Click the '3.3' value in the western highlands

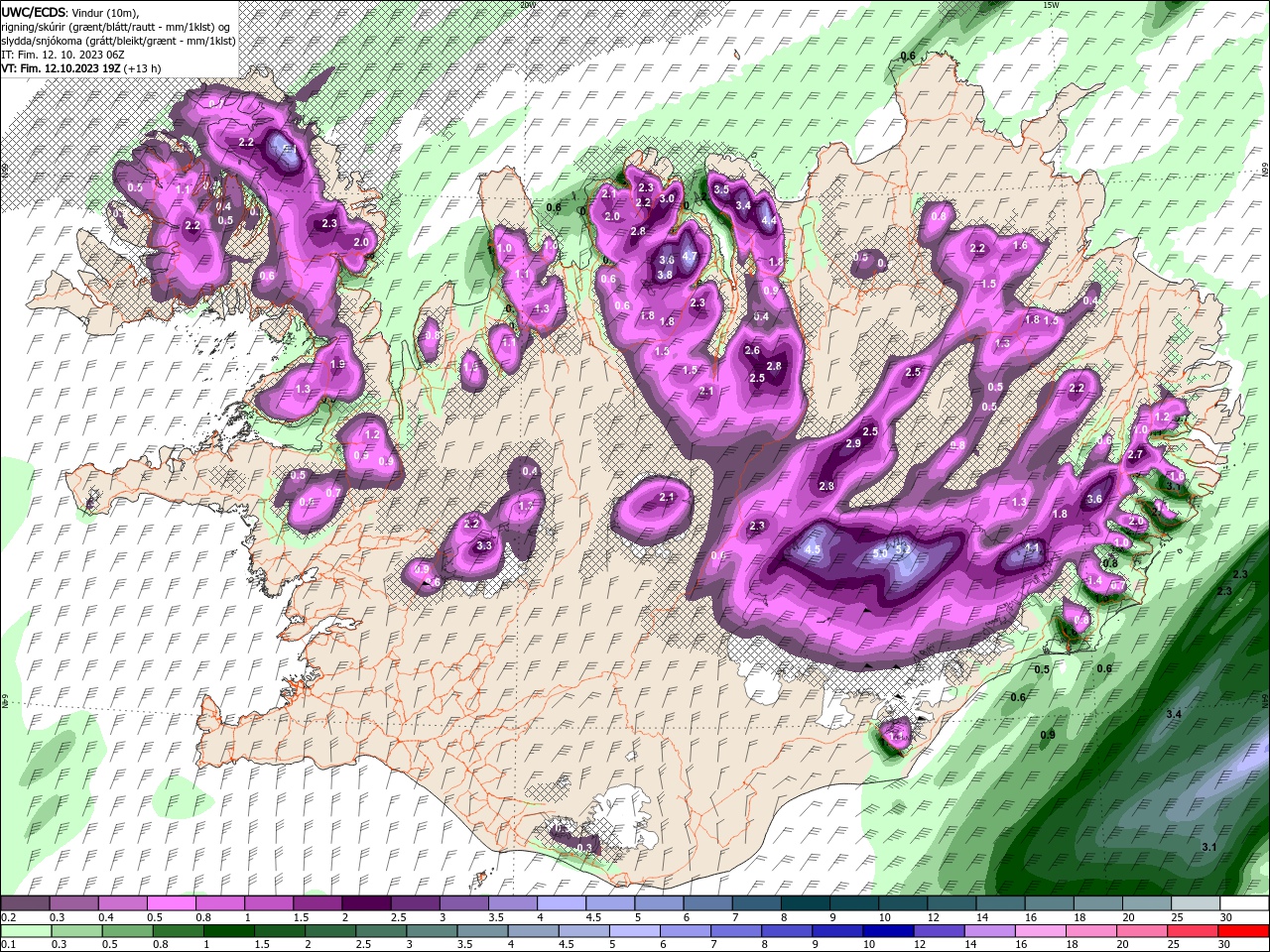pyautogui.click(x=484, y=545)
